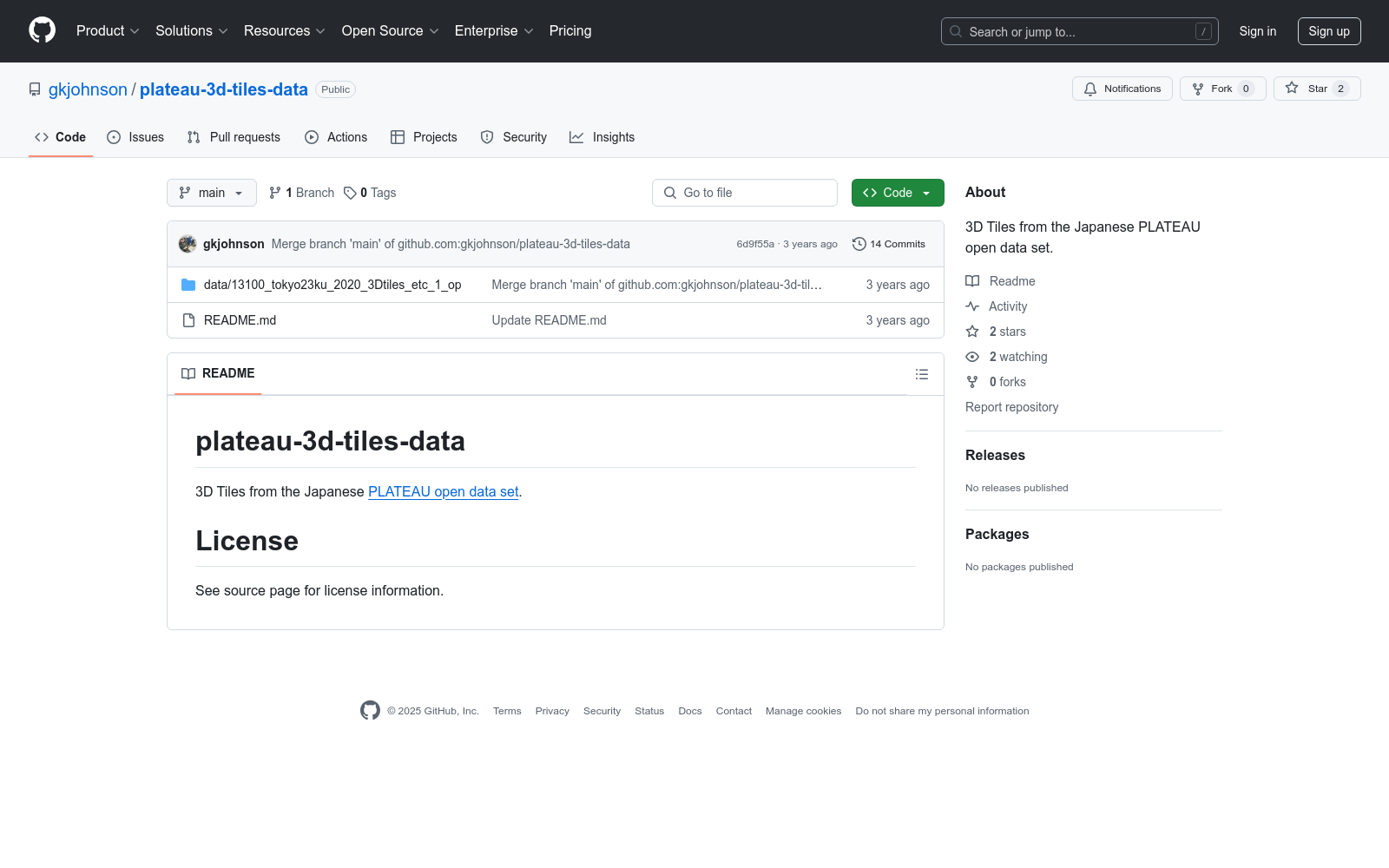
Task: Open the Security tab
Action: tap(514, 137)
